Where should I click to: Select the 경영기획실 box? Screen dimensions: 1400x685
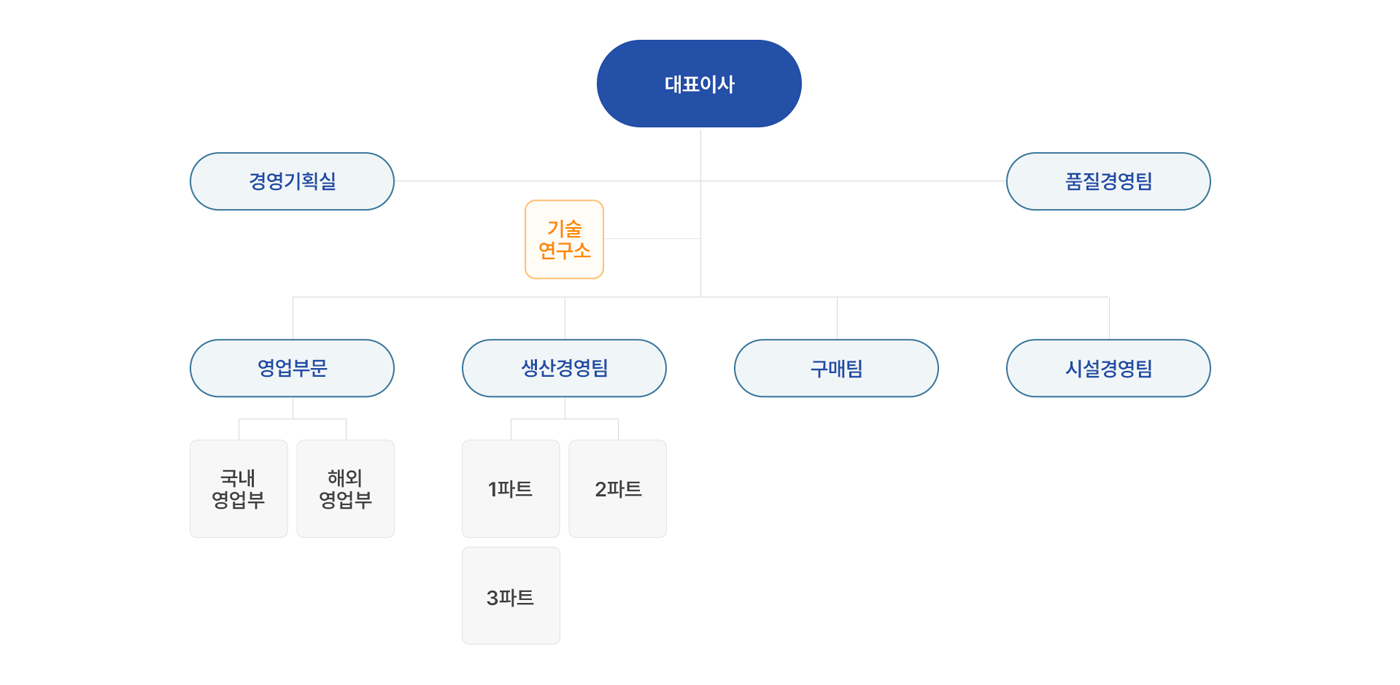point(292,181)
